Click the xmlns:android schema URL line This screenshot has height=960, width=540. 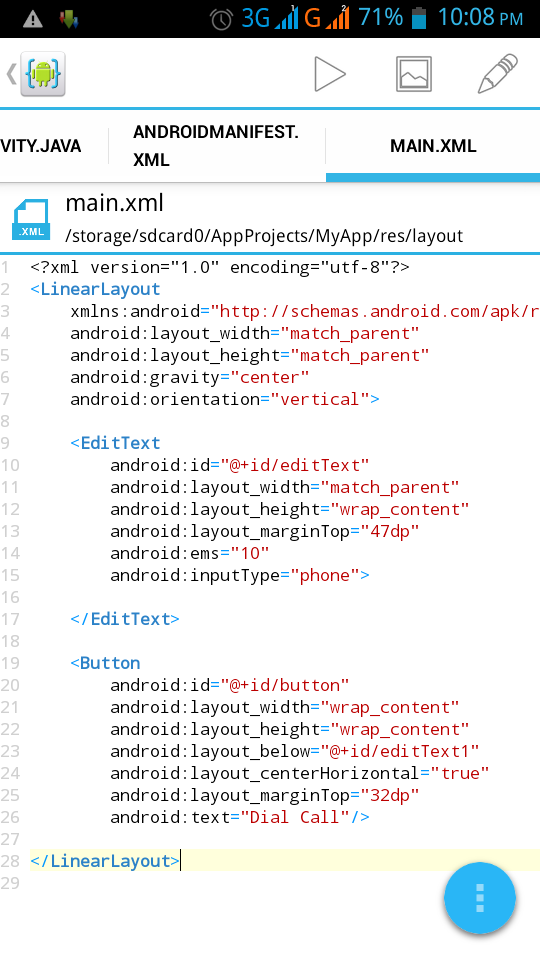305,311
